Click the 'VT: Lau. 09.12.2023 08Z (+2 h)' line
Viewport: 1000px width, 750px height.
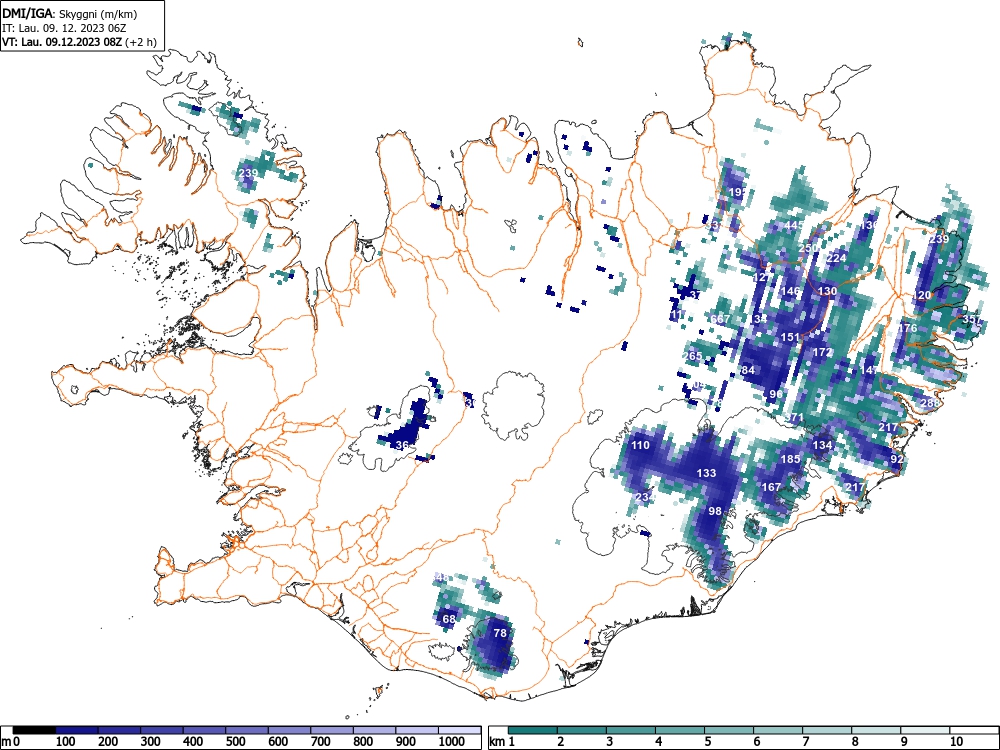point(79,42)
